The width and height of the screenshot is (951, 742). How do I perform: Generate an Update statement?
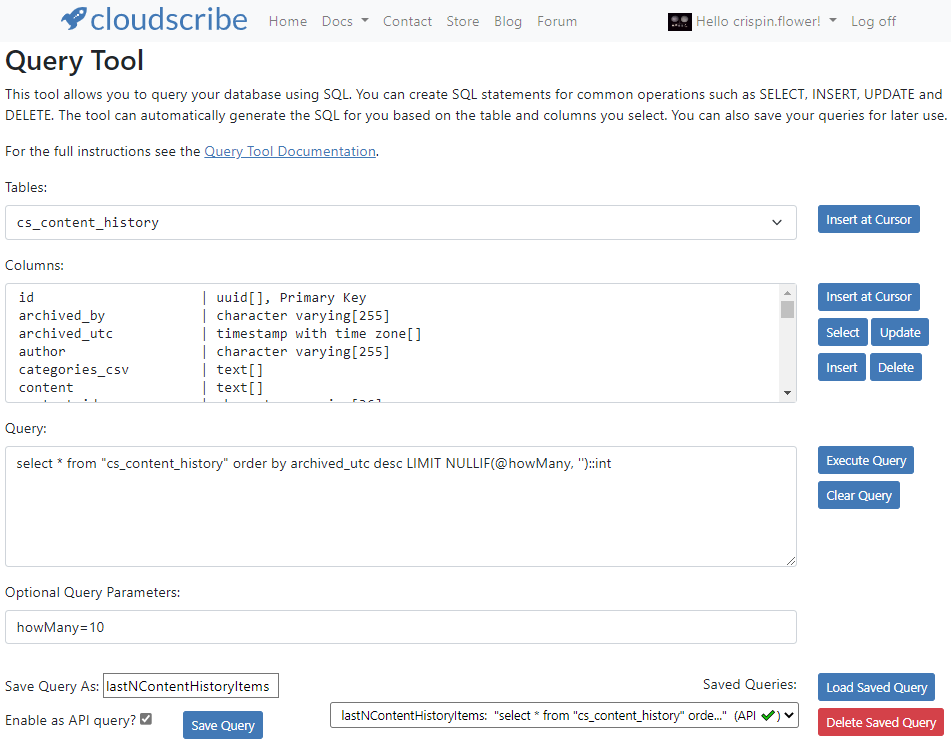(x=900, y=332)
